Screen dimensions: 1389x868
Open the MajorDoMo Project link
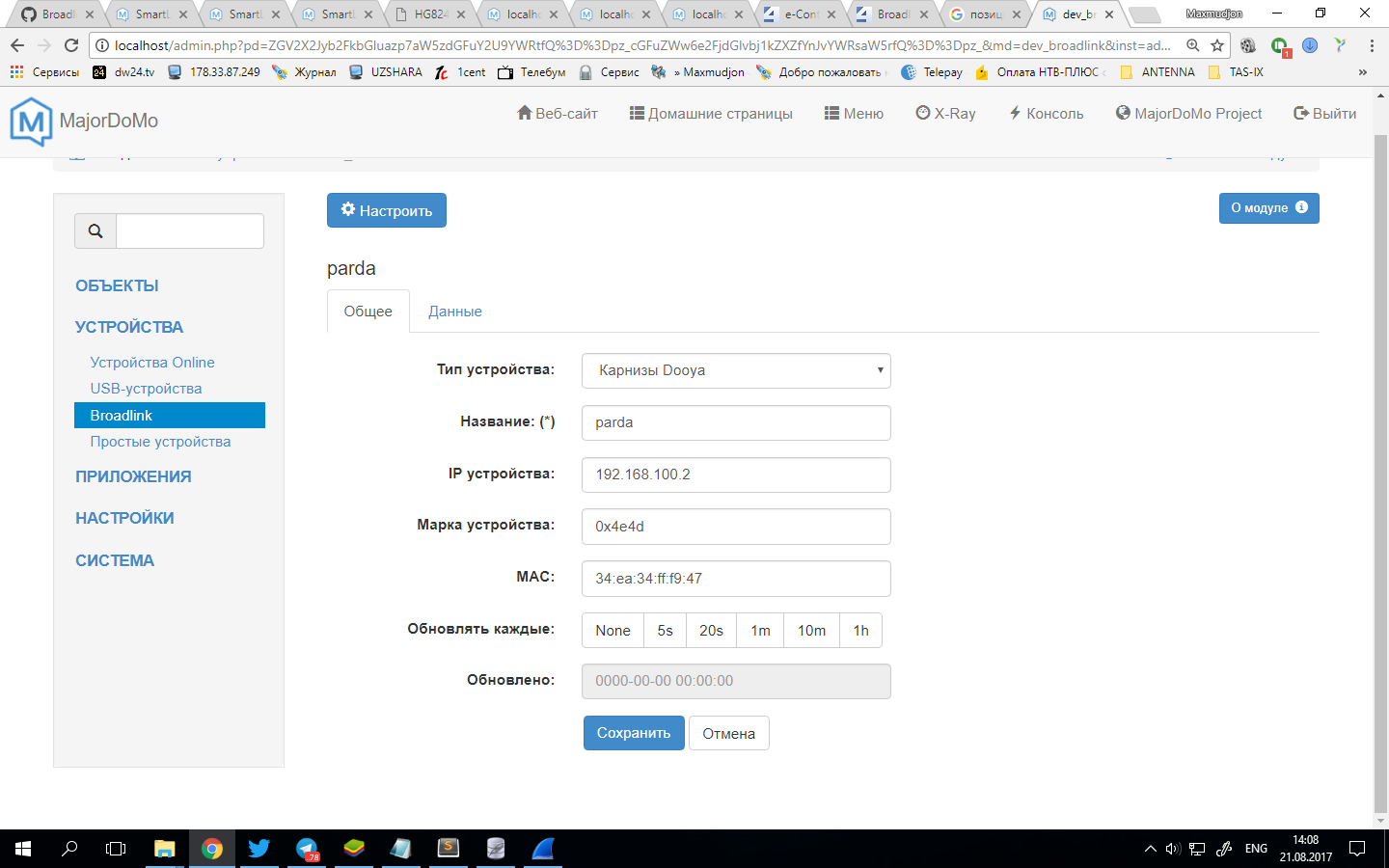point(1188,114)
